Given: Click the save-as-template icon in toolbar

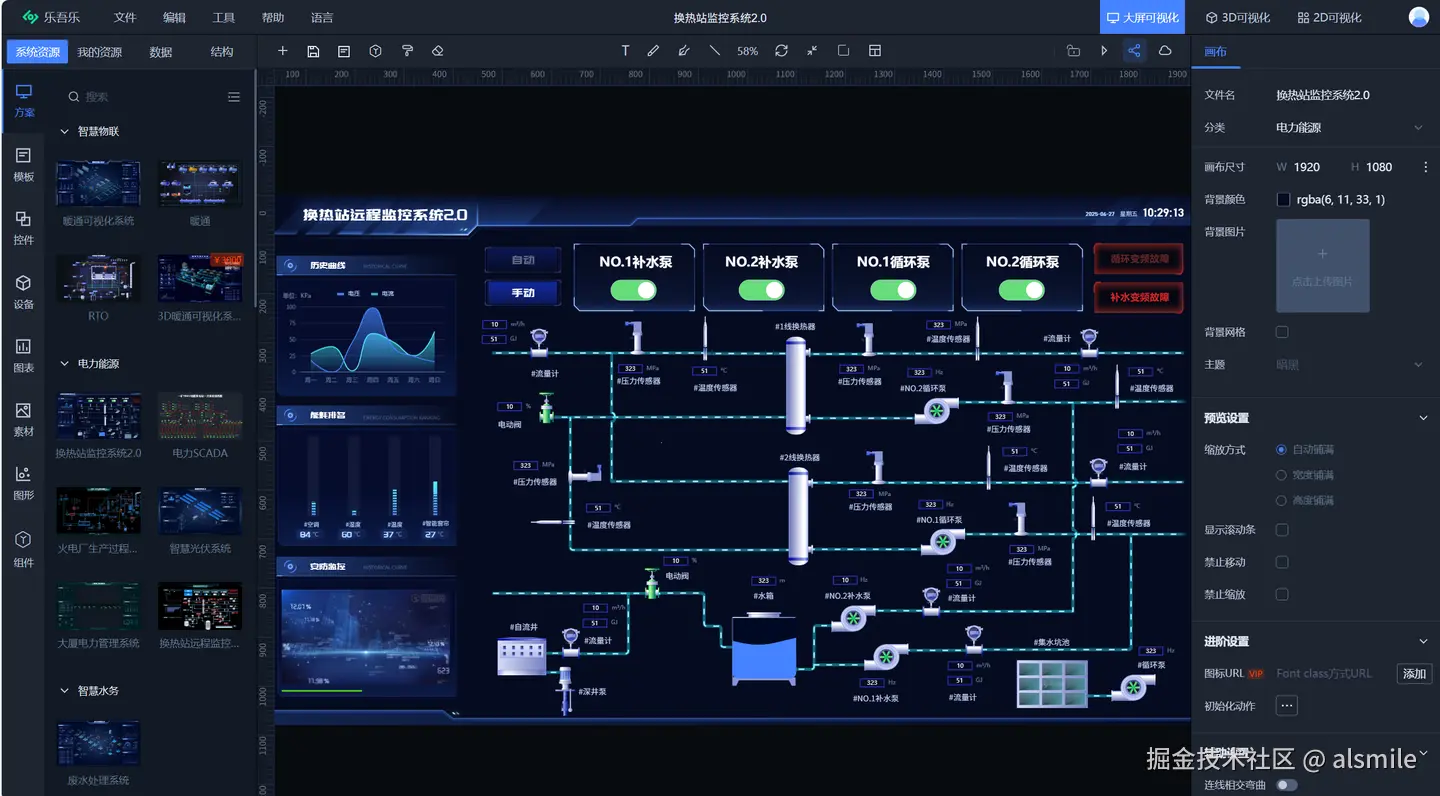Looking at the screenshot, I should pos(344,51).
